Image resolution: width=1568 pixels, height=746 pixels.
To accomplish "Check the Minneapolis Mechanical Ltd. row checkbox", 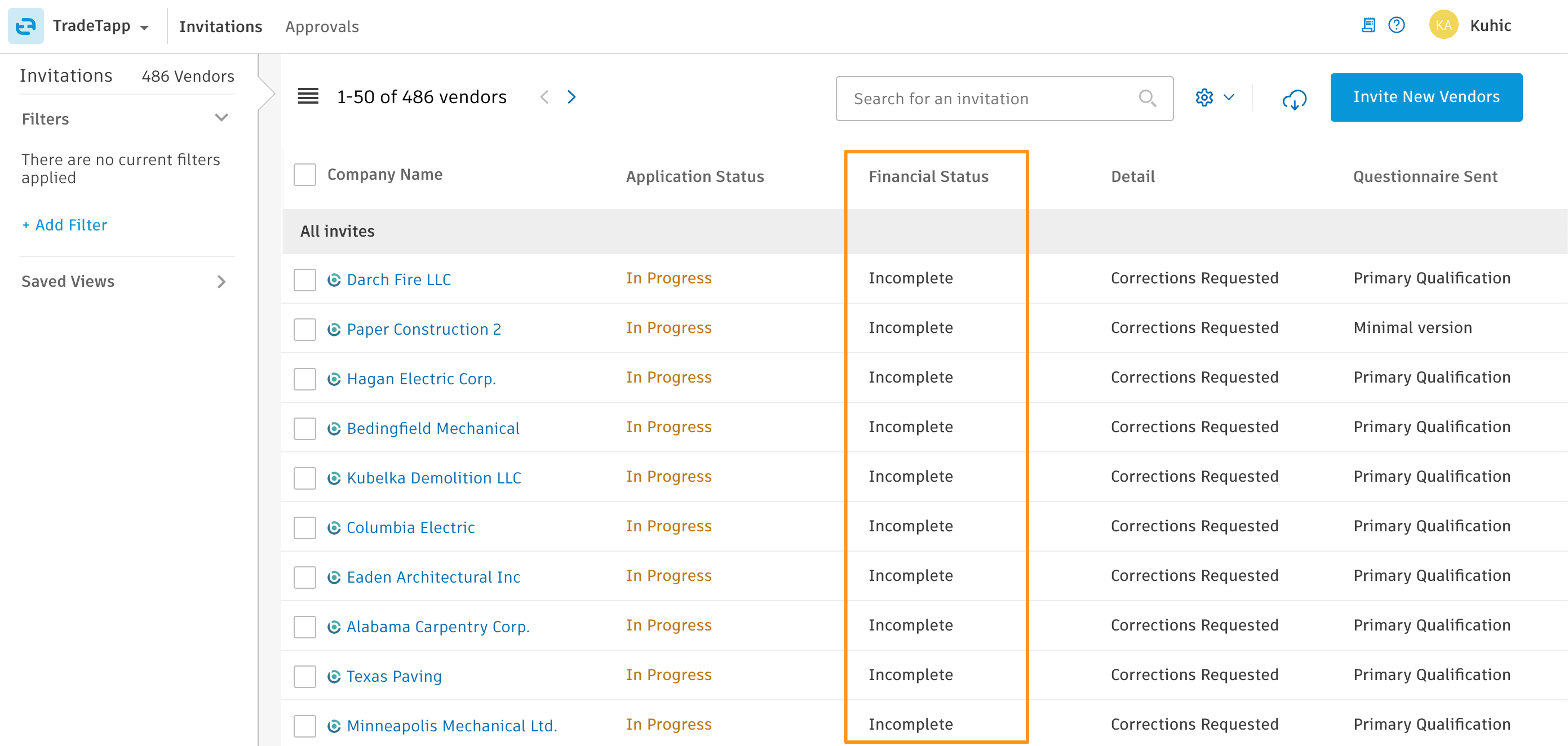I will pyautogui.click(x=304, y=726).
